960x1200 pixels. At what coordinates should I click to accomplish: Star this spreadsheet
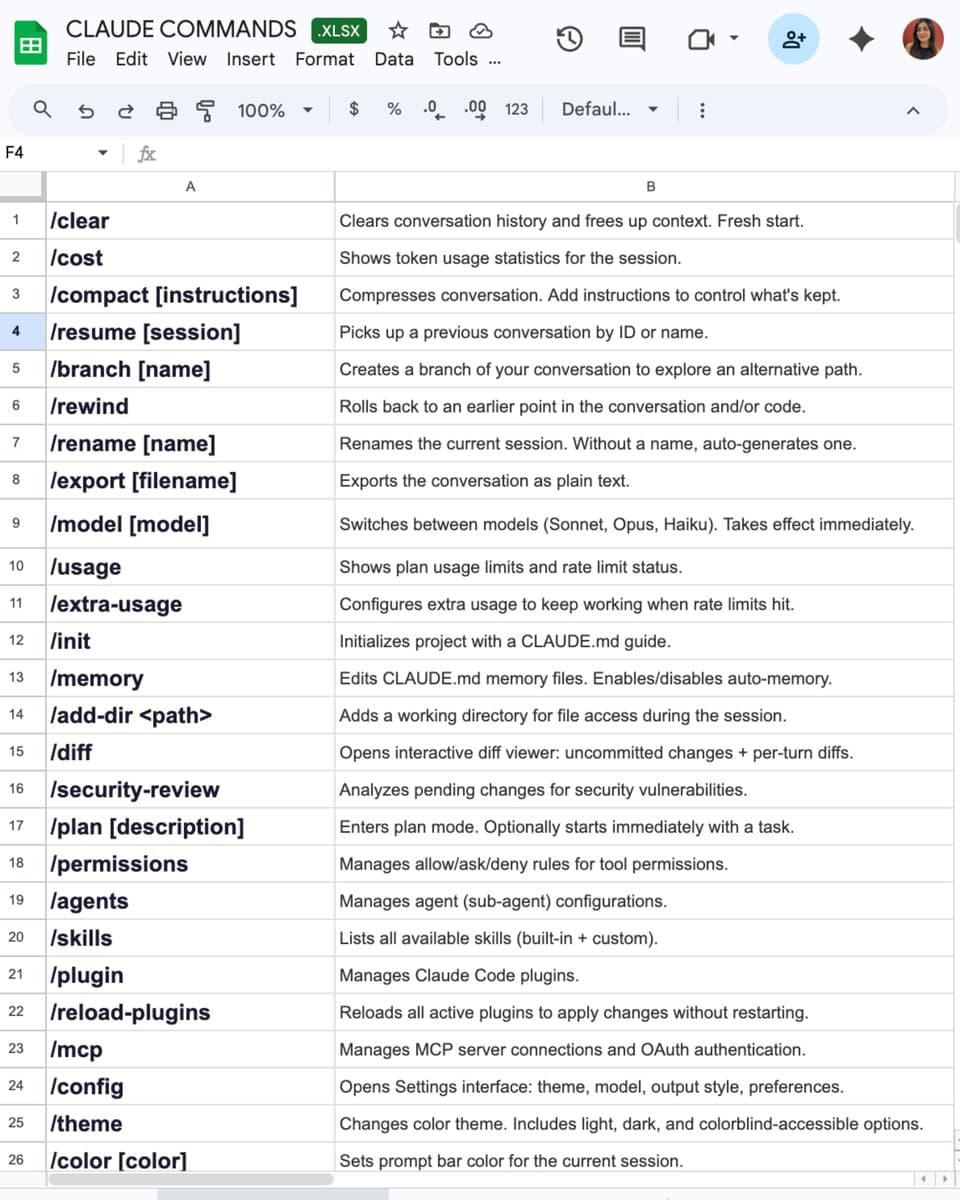398,30
